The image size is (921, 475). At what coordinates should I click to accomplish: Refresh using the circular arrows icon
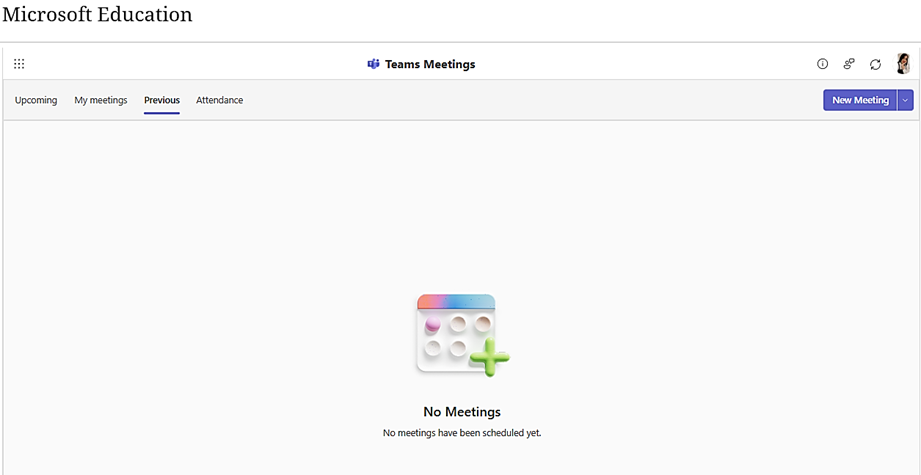(x=875, y=65)
